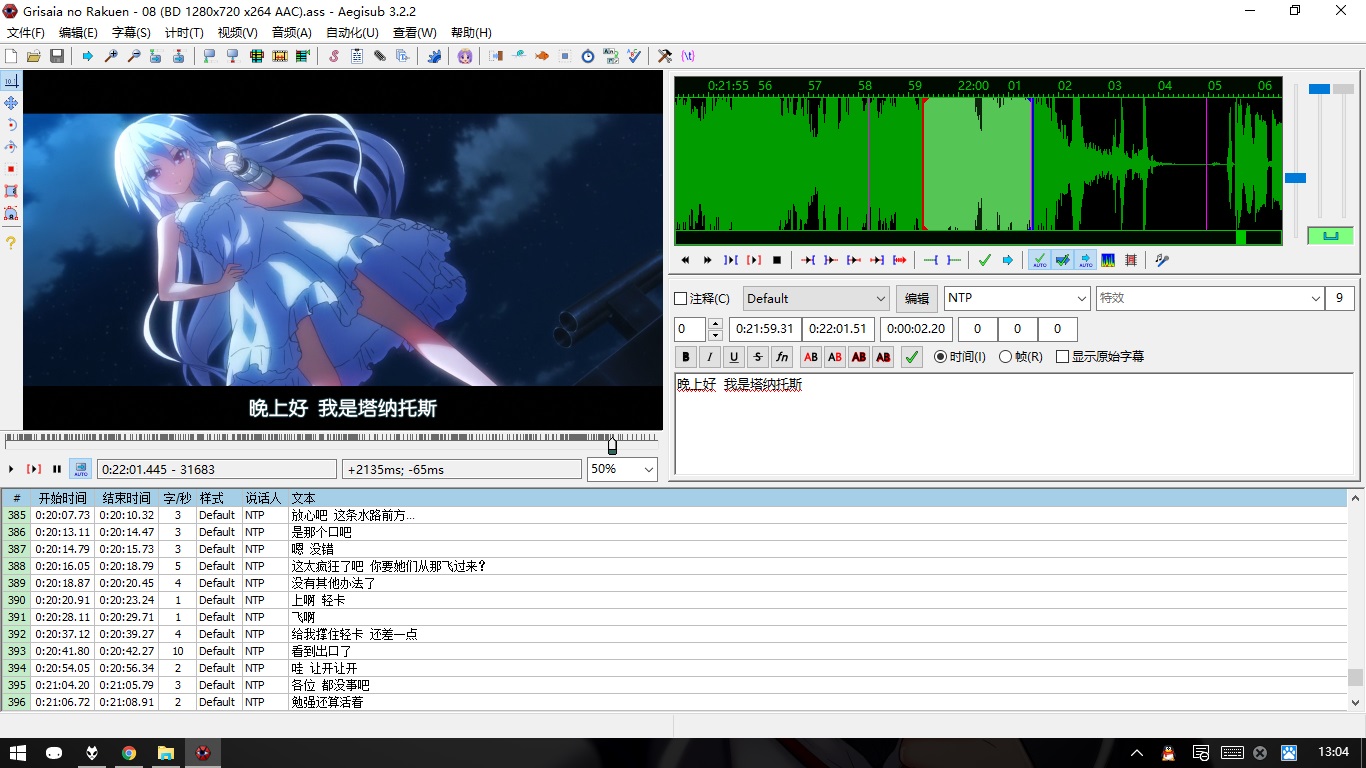Enable 显示原始字幕 checkbox
The width and height of the screenshot is (1366, 768).
click(x=1062, y=357)
